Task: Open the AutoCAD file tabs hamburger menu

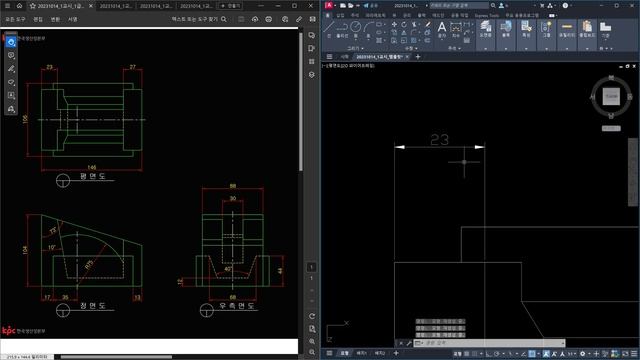Action: [x=329, y=57]
